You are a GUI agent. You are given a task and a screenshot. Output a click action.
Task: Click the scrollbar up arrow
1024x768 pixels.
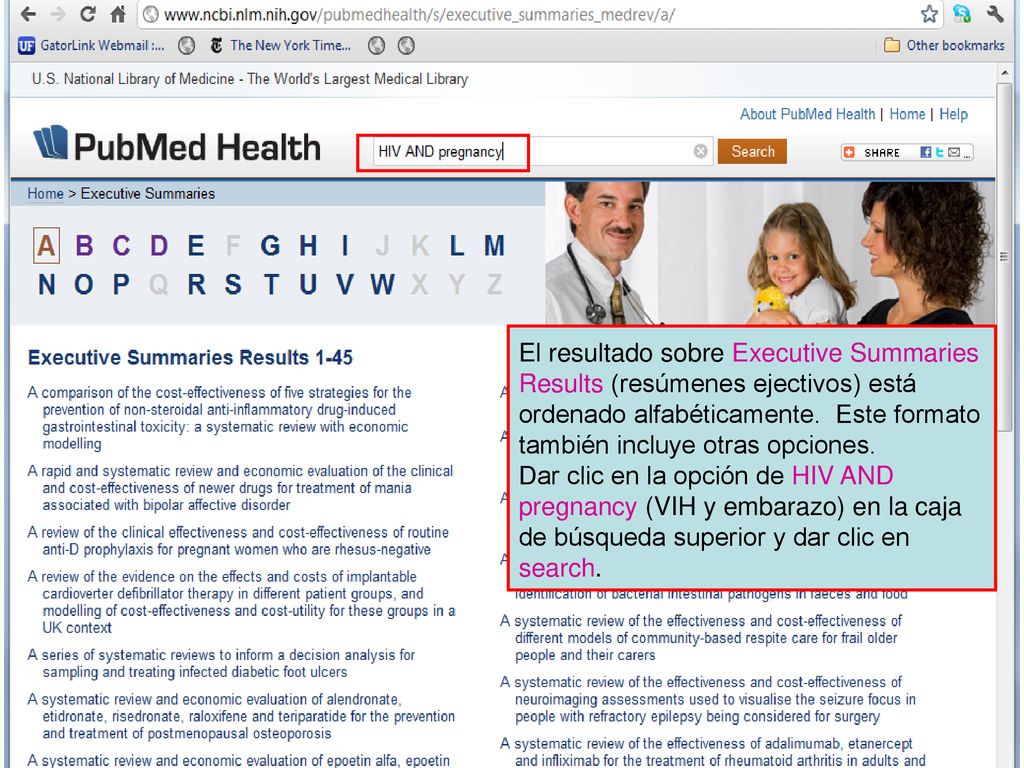[1004, 72]
